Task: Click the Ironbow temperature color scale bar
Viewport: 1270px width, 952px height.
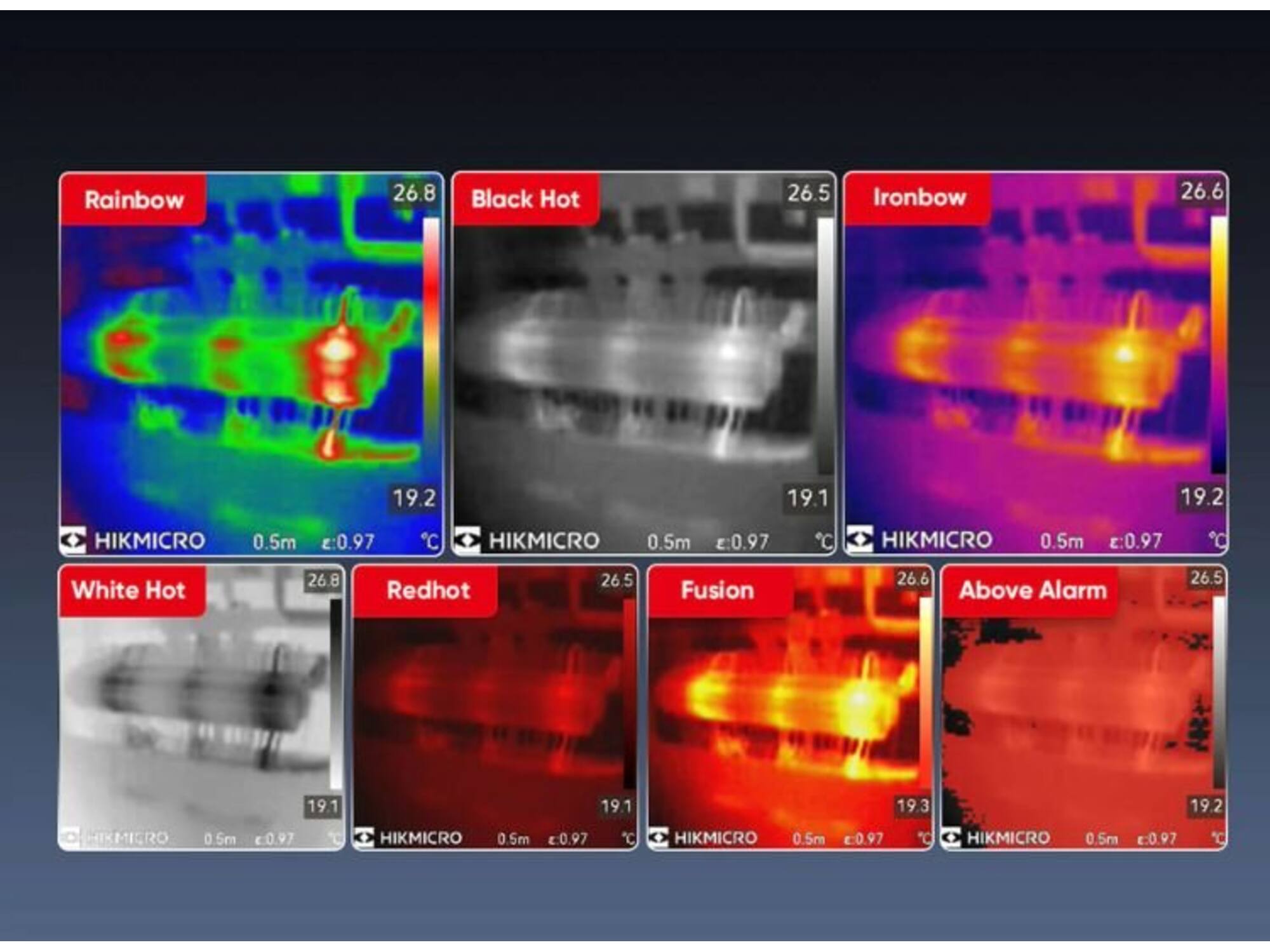Action: tap(1219, 345)
